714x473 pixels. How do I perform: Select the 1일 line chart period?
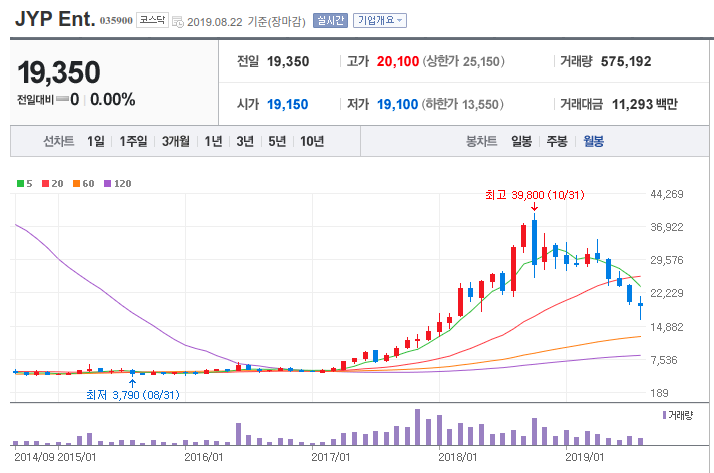pos(96,142)
